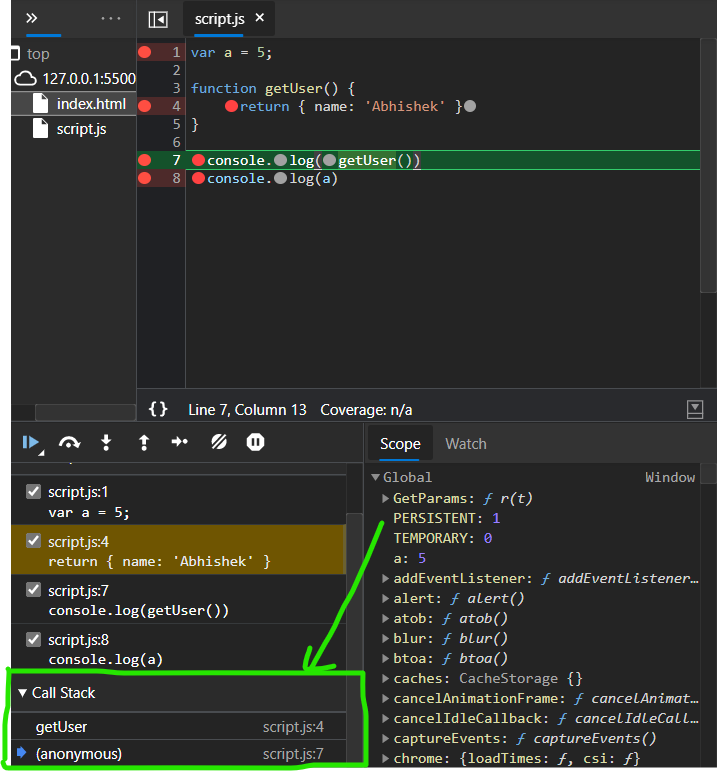
Task: Click the breakpoint marker on gutter line 7
Action: coord(145,160)
